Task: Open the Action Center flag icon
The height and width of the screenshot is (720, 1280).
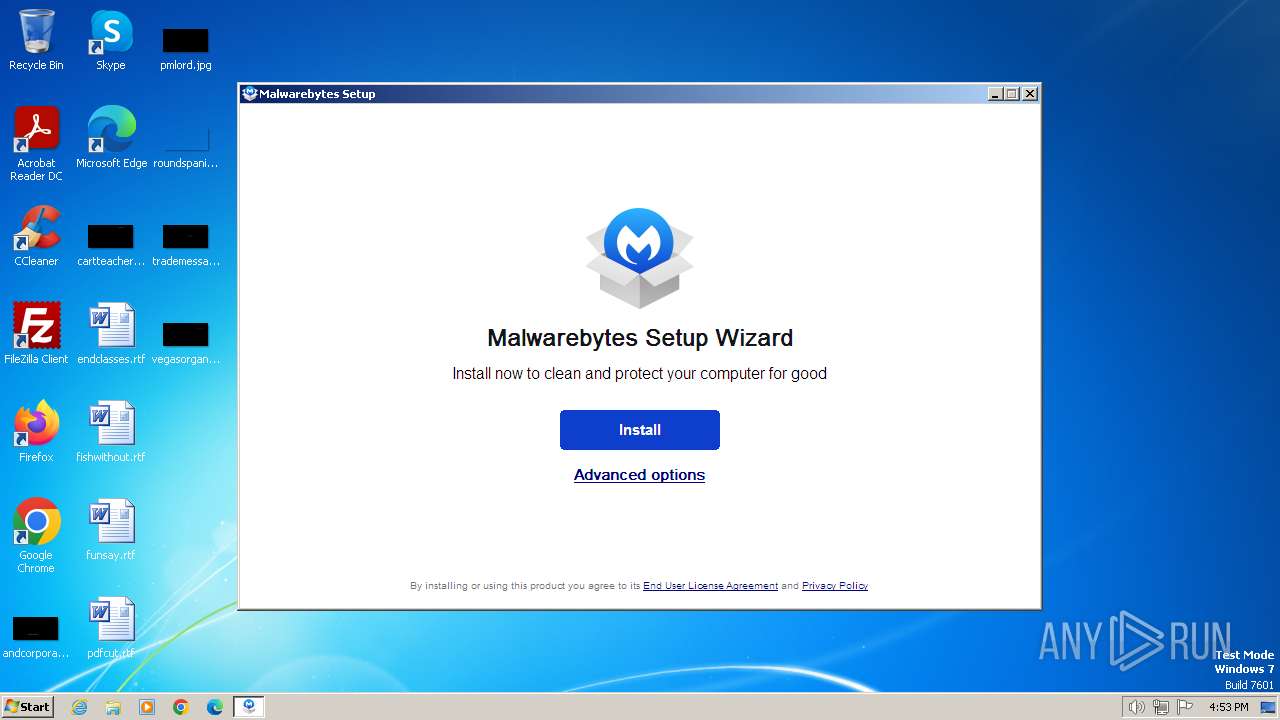Action: coord(1186,707)
